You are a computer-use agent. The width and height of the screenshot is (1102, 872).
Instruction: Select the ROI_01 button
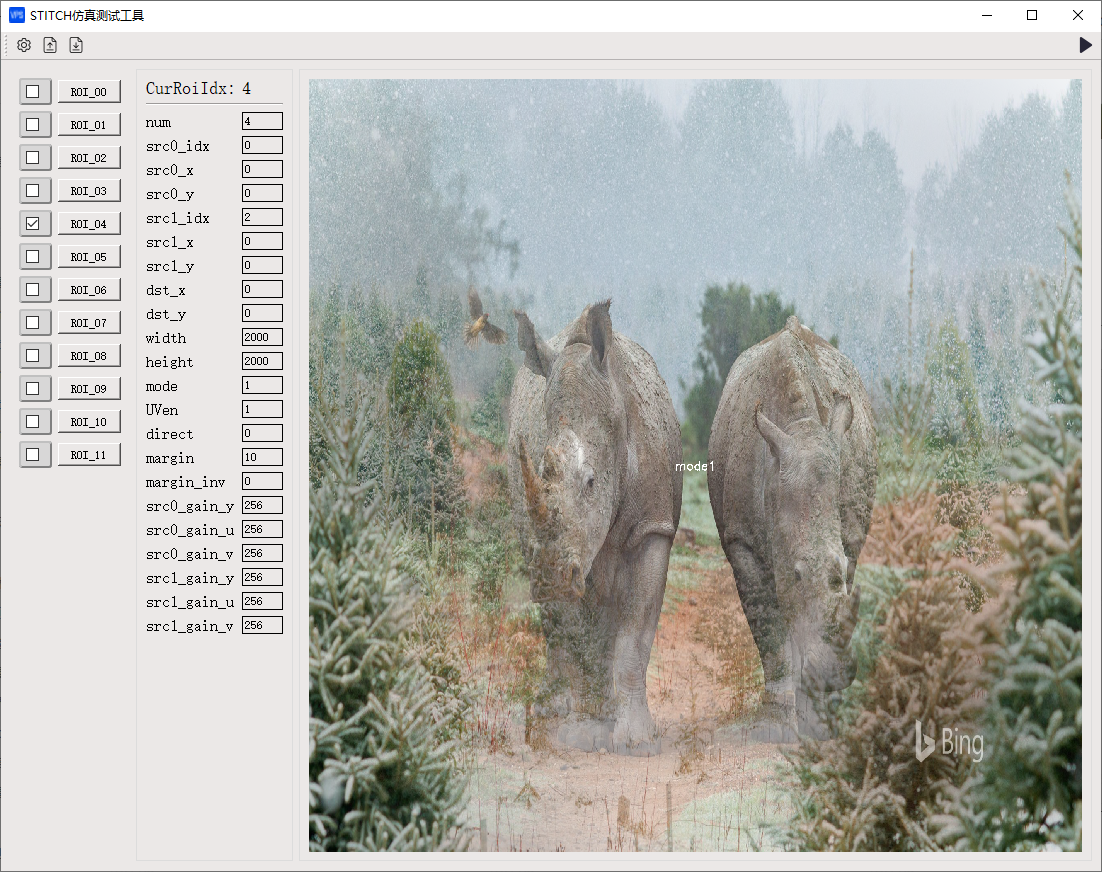click(89, 125)
